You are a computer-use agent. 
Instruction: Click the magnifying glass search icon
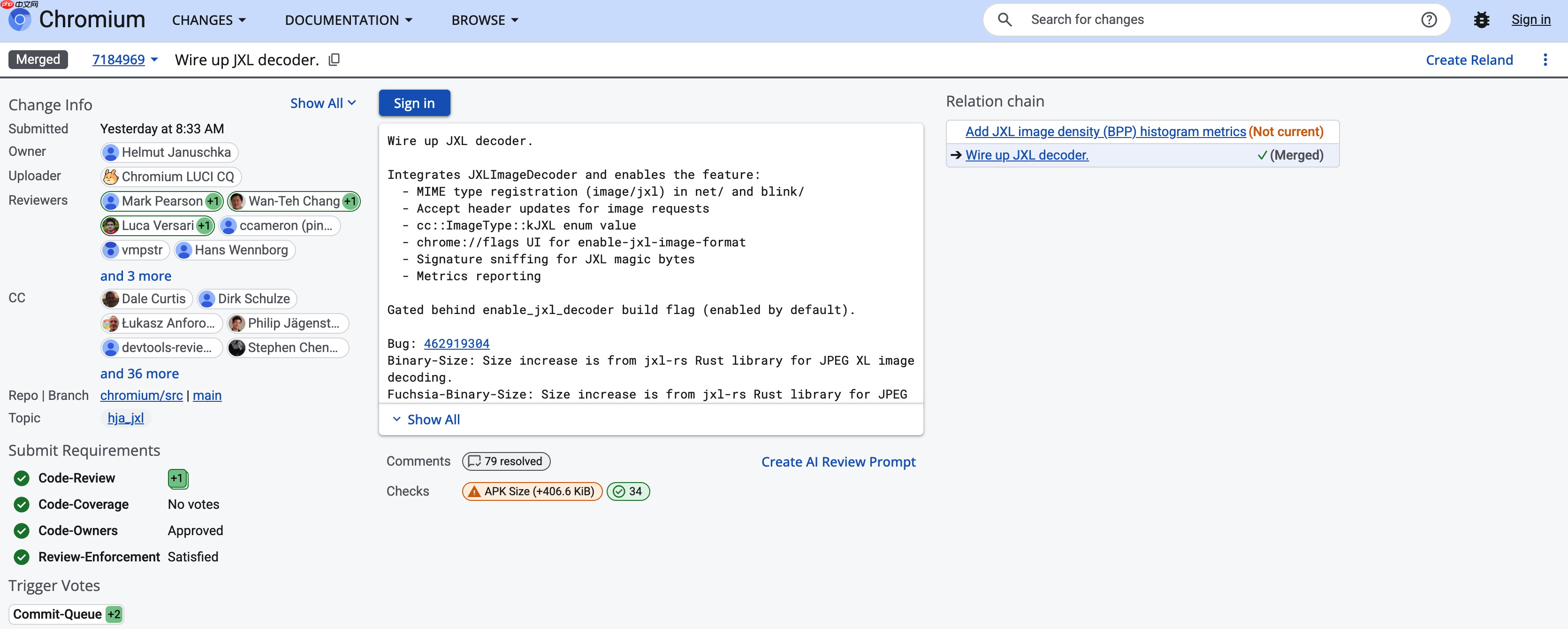(x=1005, y=20)
